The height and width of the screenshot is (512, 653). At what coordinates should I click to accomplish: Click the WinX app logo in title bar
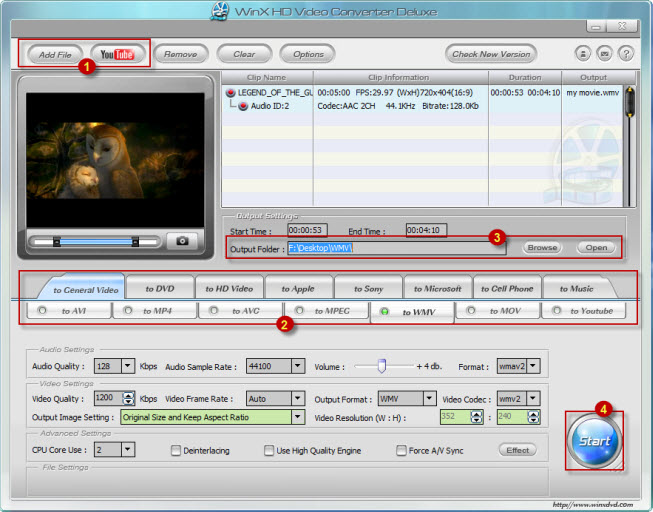(220, 11)
